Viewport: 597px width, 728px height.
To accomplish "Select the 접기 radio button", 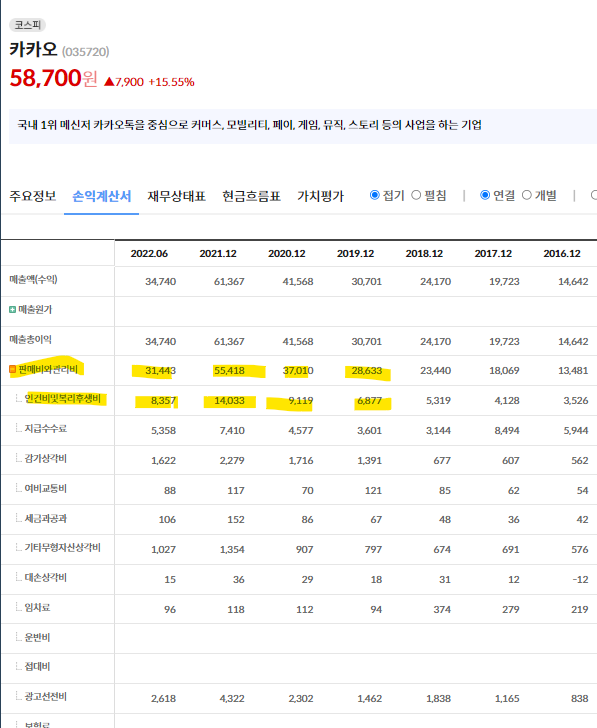I will [x=375, y=195].
